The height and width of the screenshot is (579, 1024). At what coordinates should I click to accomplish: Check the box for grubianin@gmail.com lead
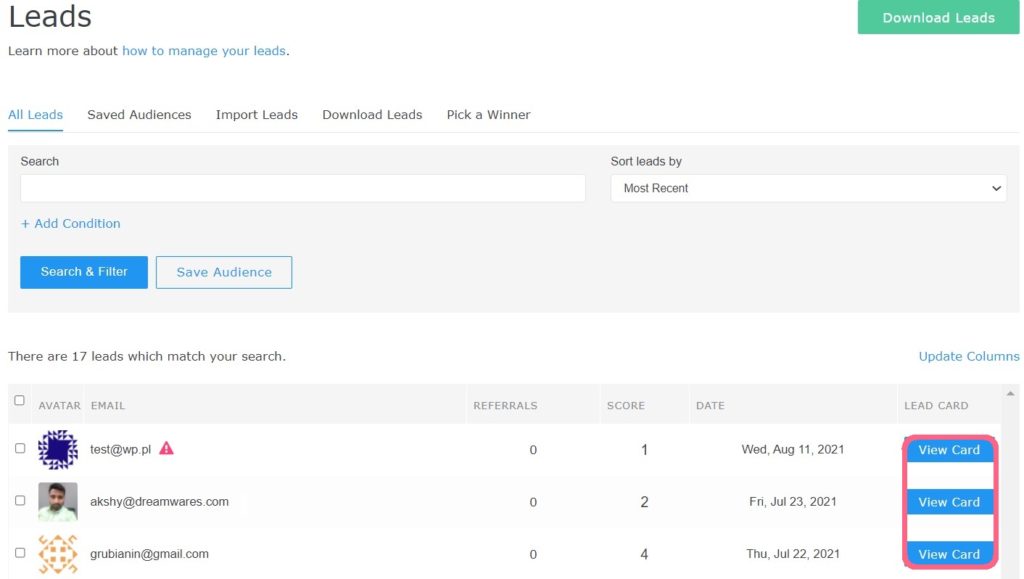[20, 553]
